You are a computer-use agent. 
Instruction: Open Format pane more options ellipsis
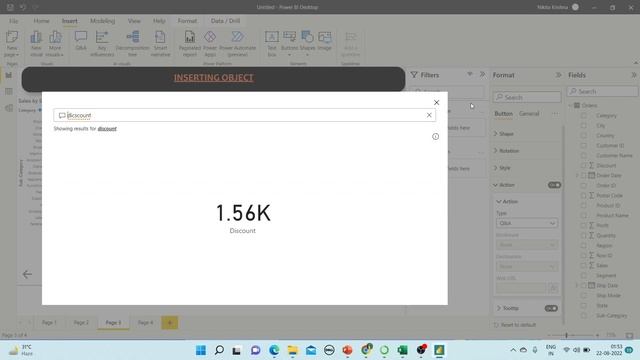point(555,113)
